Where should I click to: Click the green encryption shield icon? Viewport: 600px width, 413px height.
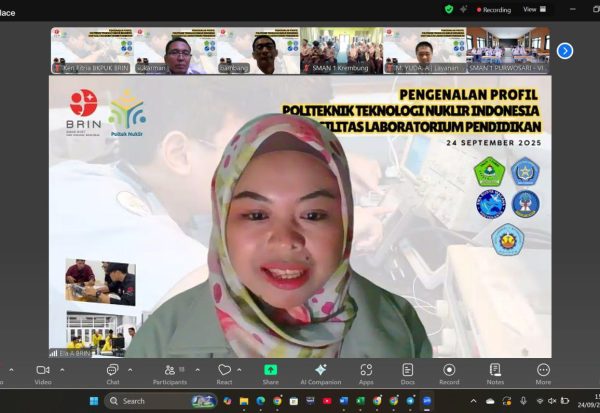point(449,9)
